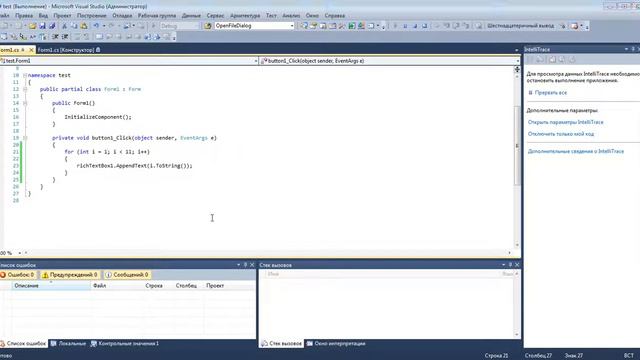Viewport: 640px width, 360px height.
Task: Click call stack panel scroll down arrow
Action: click(517, 335)
